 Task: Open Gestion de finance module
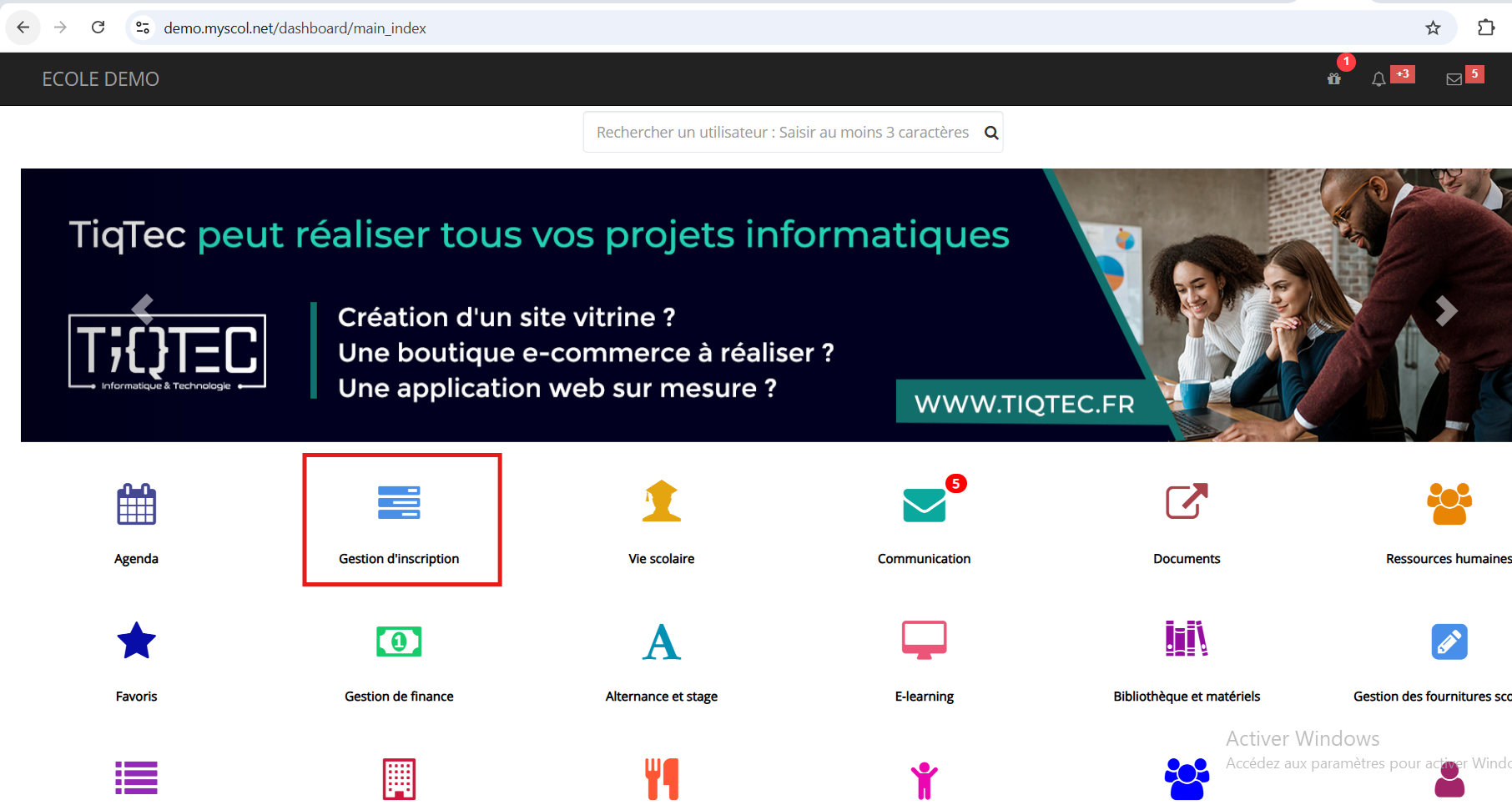point(399,641)
